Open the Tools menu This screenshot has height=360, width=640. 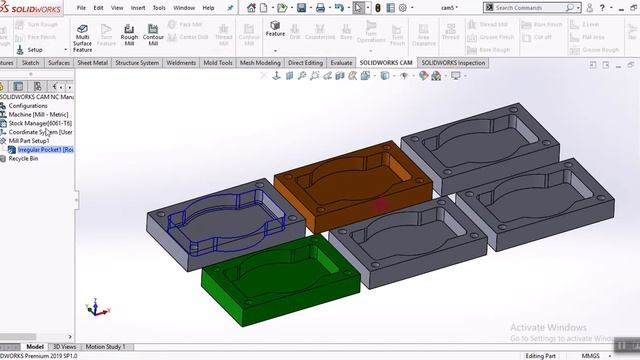(159, 7)
